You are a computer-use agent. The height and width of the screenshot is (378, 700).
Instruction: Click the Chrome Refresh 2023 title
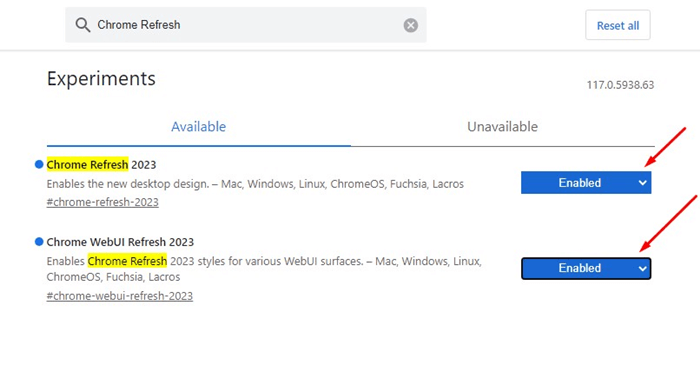coord(101,165)
